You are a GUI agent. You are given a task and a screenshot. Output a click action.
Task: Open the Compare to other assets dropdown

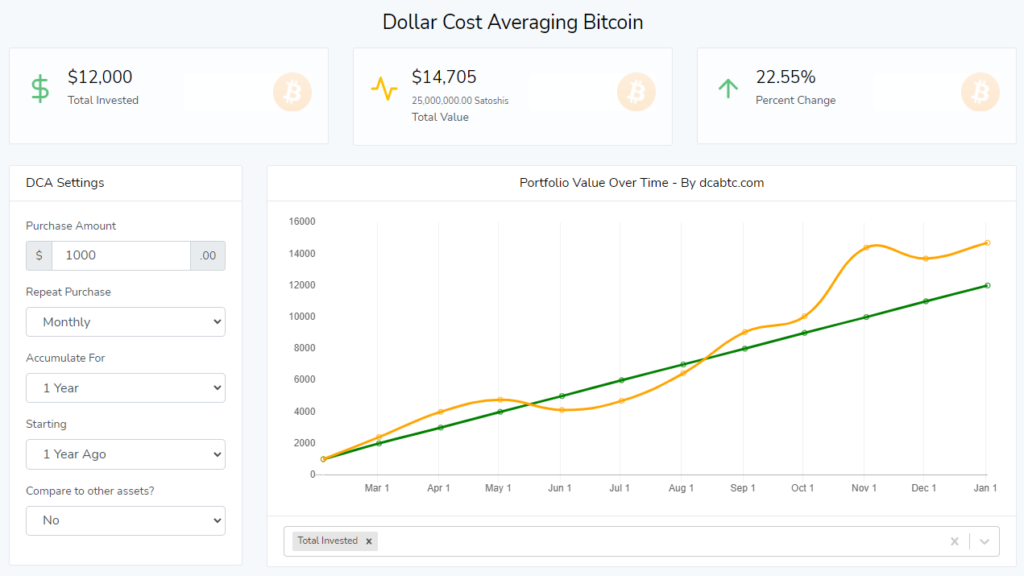pos(125,520)
